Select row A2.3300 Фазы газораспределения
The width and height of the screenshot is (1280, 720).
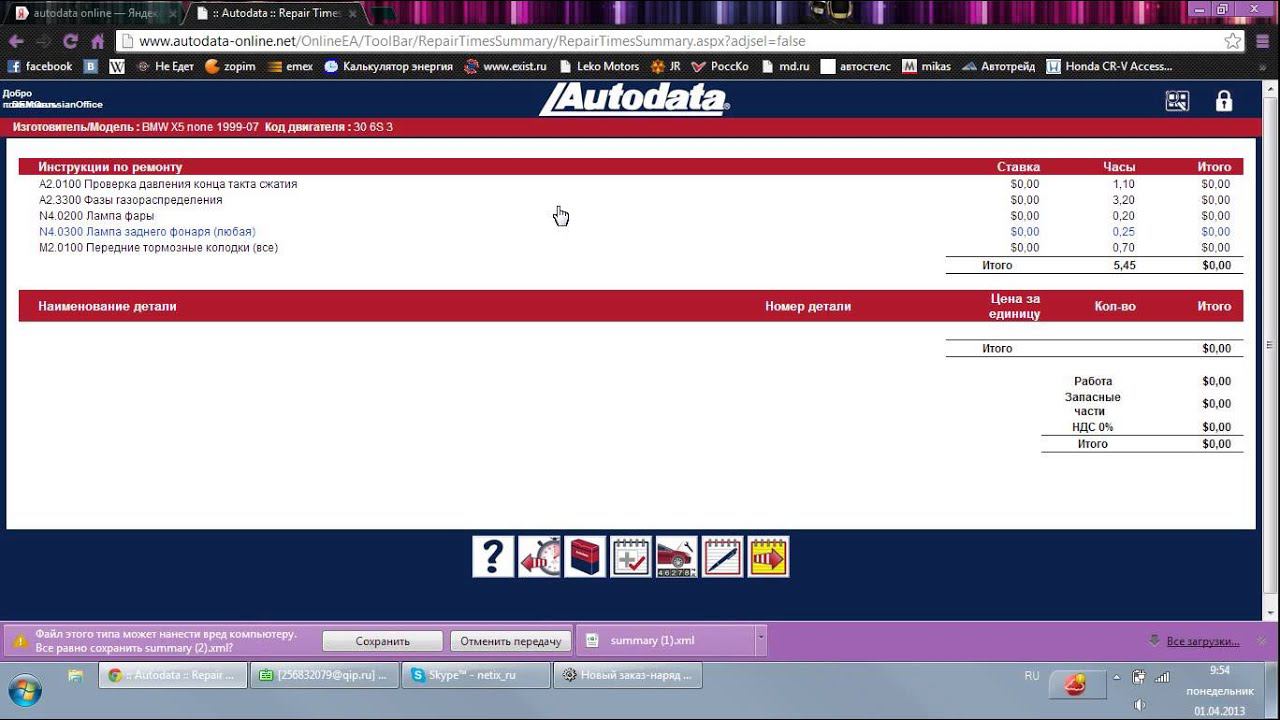coord(131,200)
